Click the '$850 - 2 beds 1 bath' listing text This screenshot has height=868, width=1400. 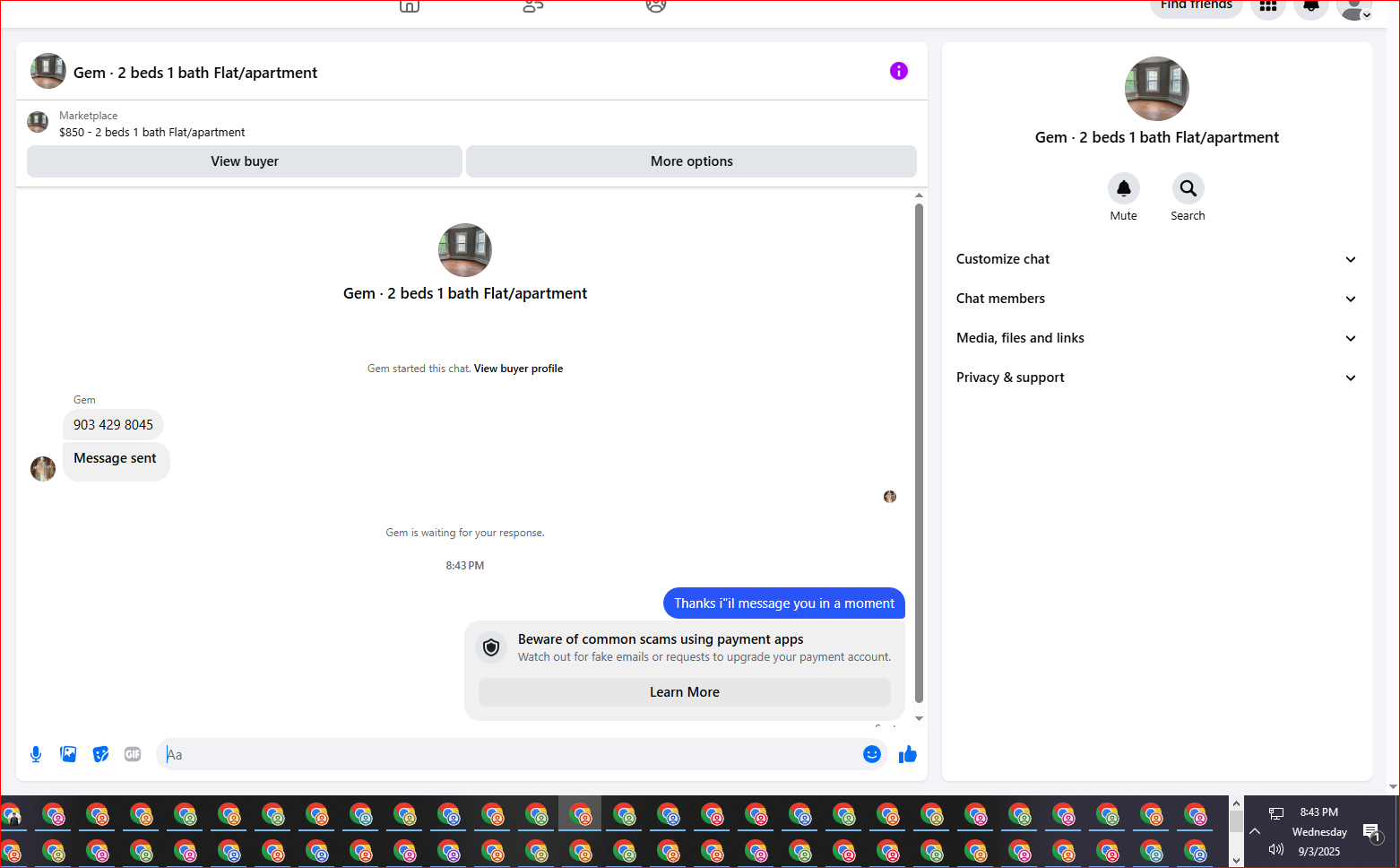[152, 133]
